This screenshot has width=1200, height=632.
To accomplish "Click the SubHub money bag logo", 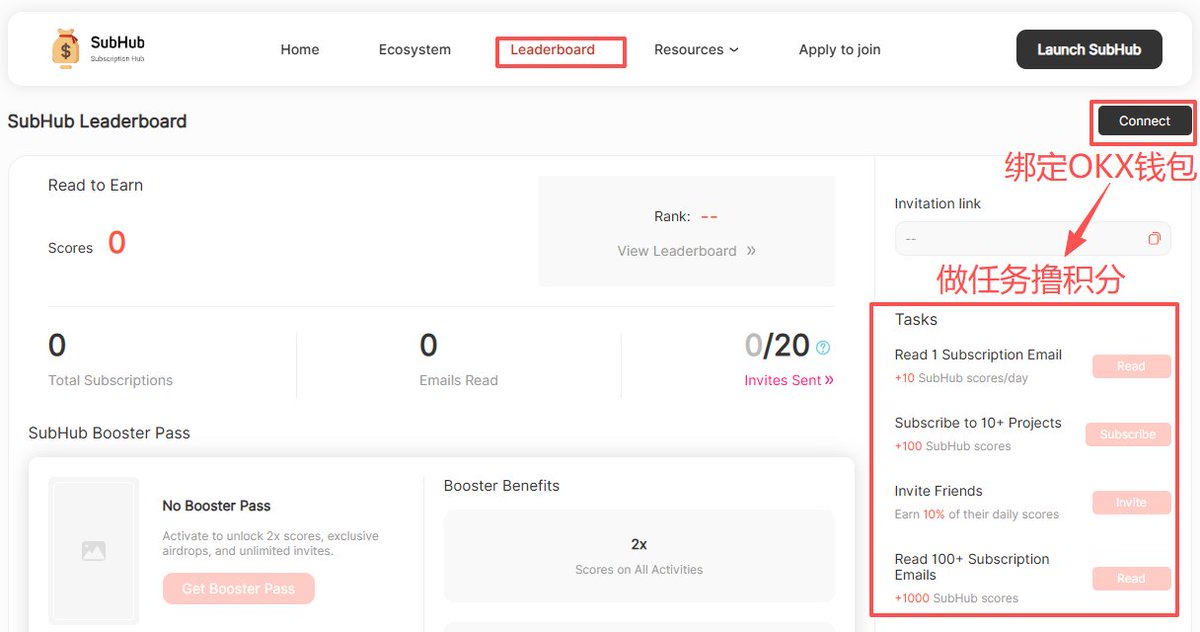I will coord(66,49).
